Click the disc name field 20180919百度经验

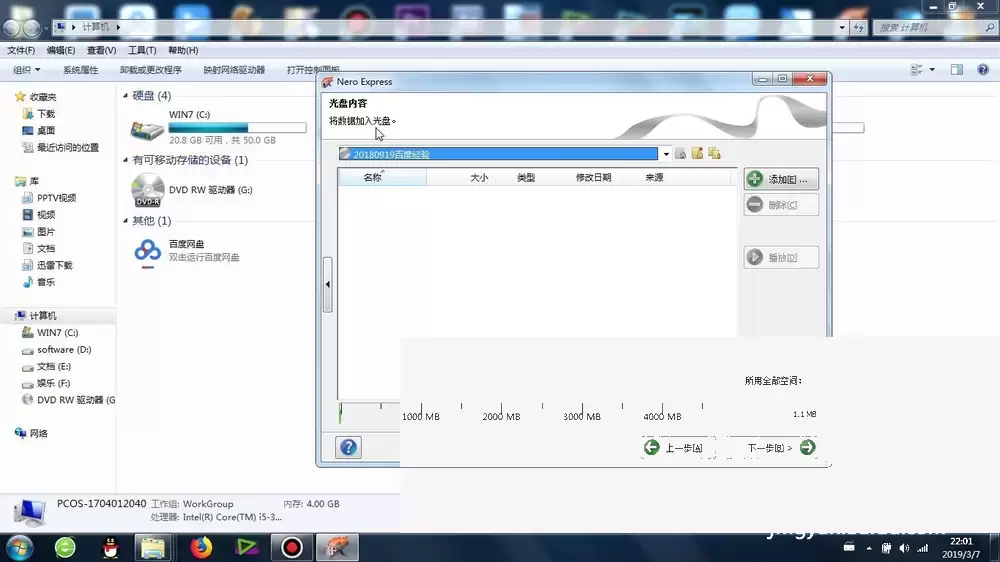pyautogui.click(x=498, y=154)
